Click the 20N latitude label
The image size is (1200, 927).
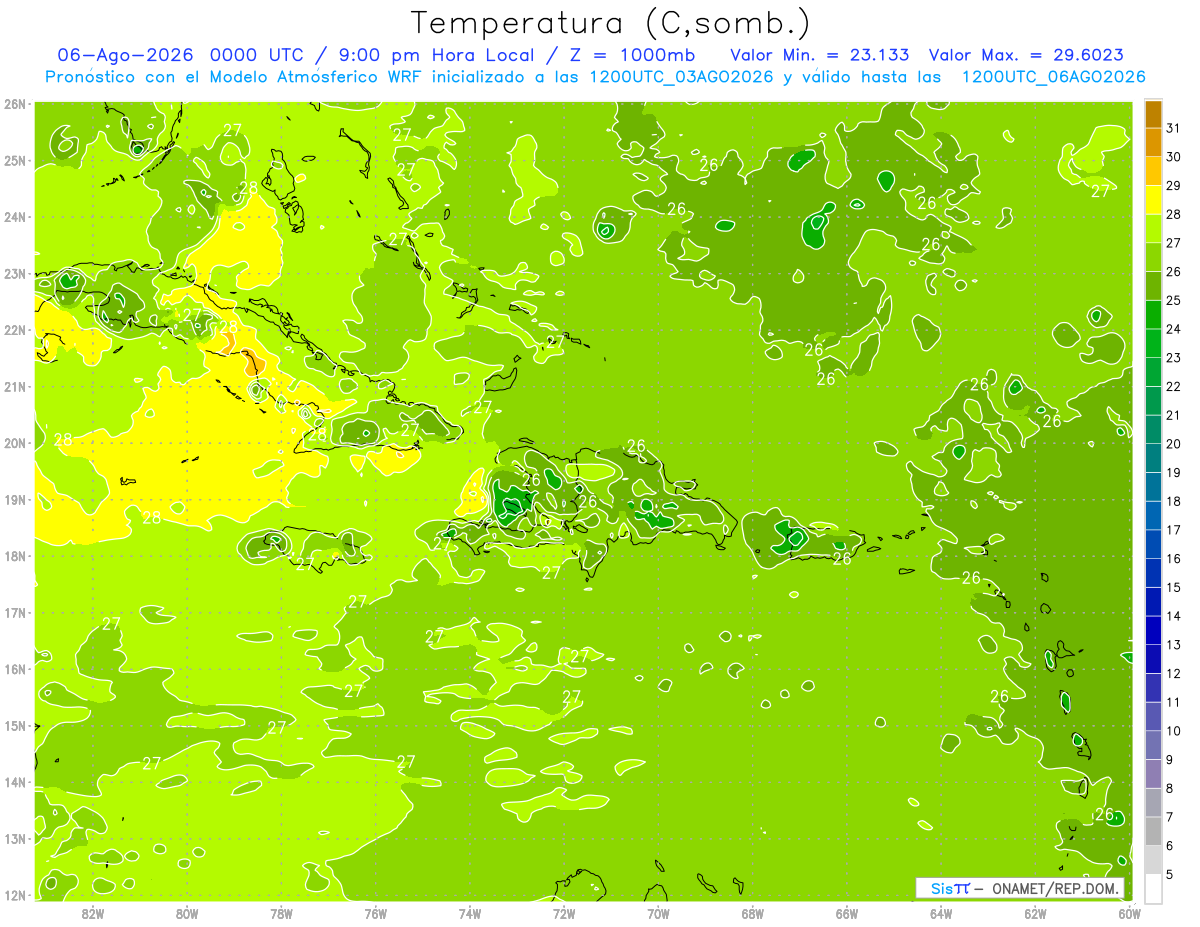pyautogui.click(x=16, y=443)
